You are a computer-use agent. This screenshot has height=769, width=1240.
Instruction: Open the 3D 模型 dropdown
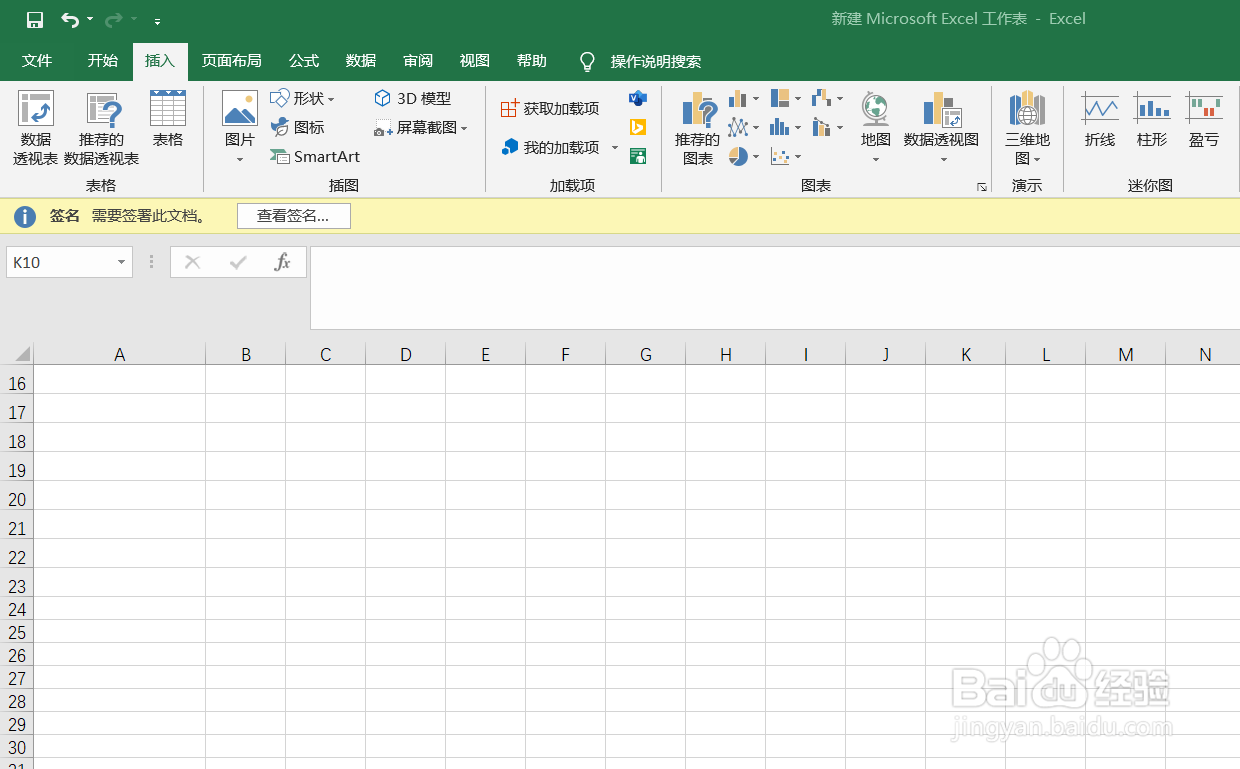tap(413, 98)
